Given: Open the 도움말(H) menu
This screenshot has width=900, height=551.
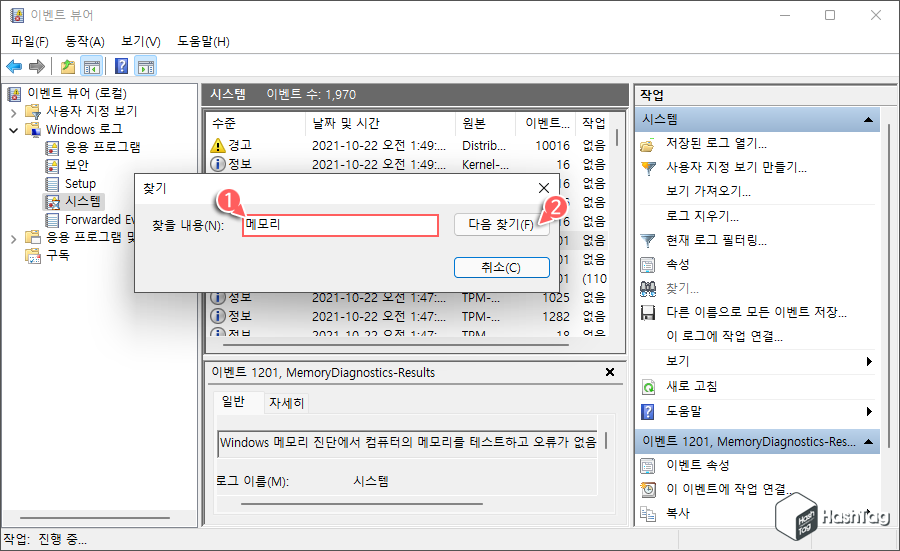Looking at the screenshot, I should [x=203, y=41].
